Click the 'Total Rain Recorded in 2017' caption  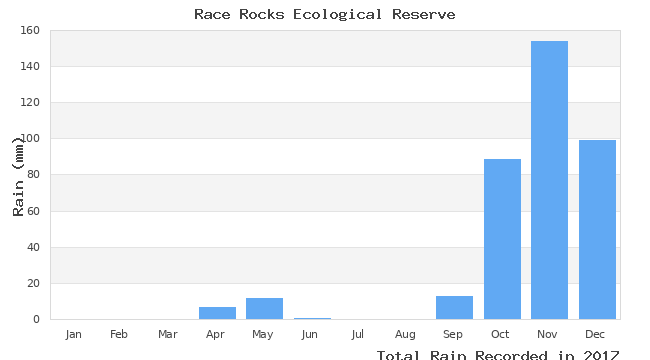click(x=497, y=355)
